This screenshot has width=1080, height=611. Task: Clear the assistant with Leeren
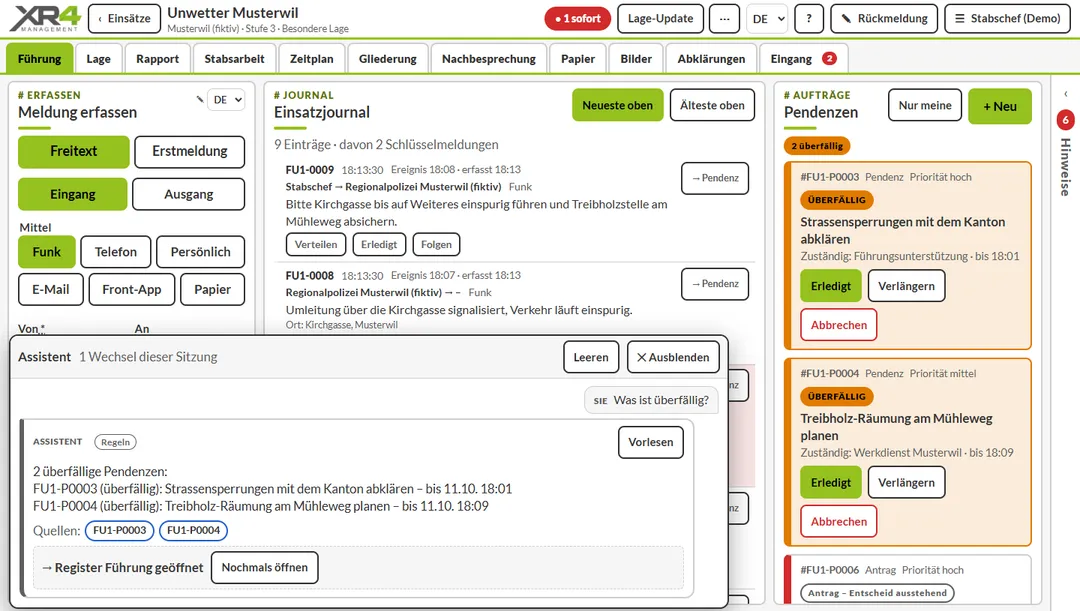(591, 358)
